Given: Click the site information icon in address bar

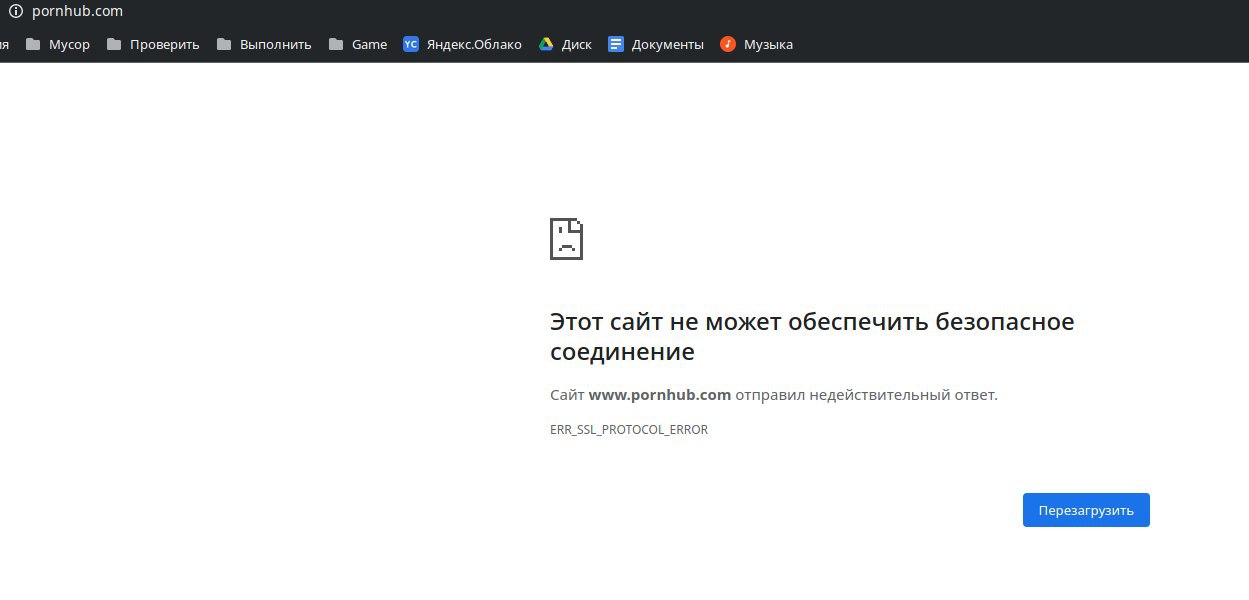Looking at the screenshot, I should click(x=16, y=11).
